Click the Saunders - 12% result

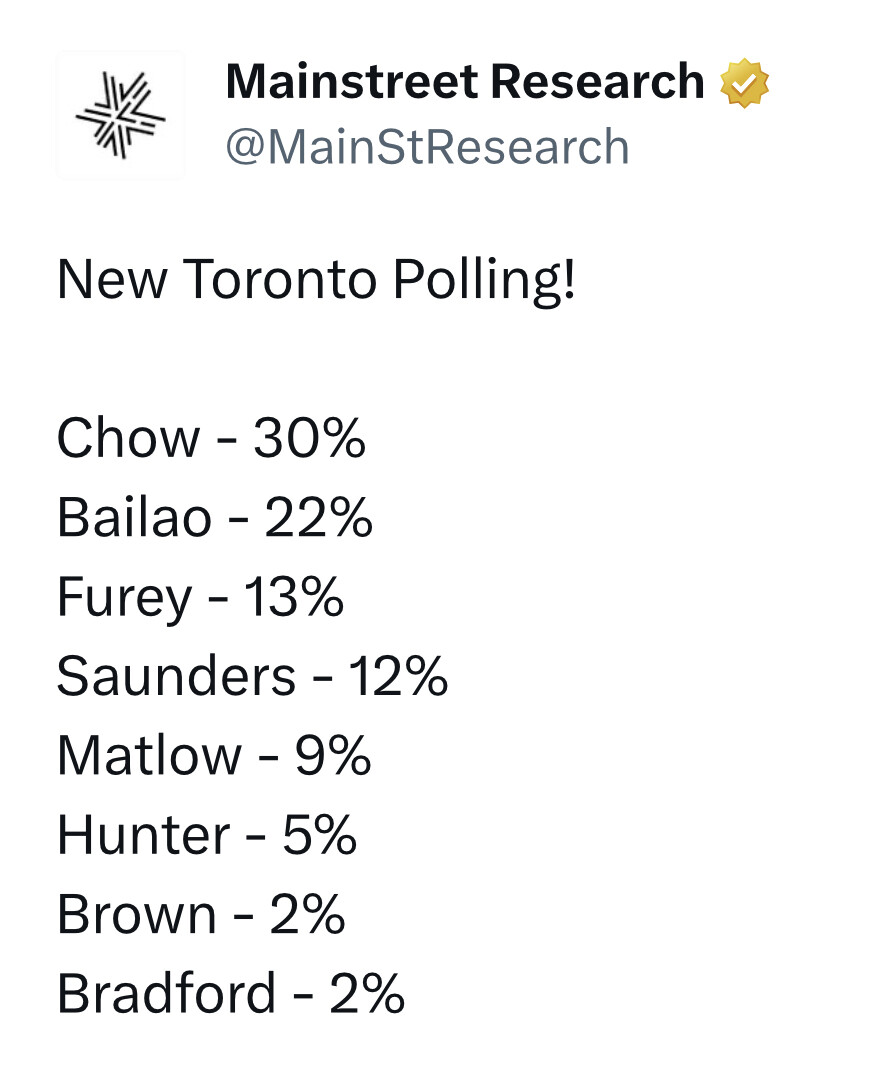coord(252,676)
